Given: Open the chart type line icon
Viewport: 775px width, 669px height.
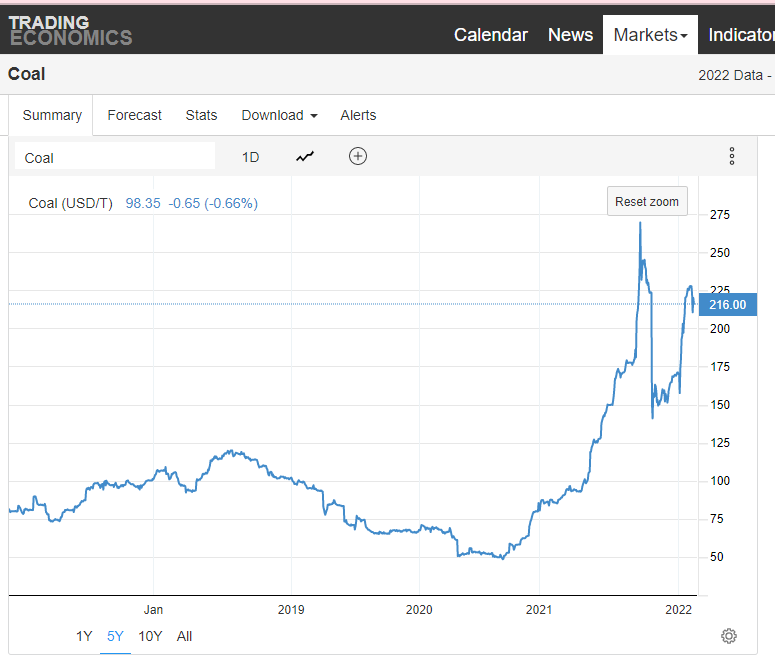Looking at the screenshot, I should tap(305, 156).
